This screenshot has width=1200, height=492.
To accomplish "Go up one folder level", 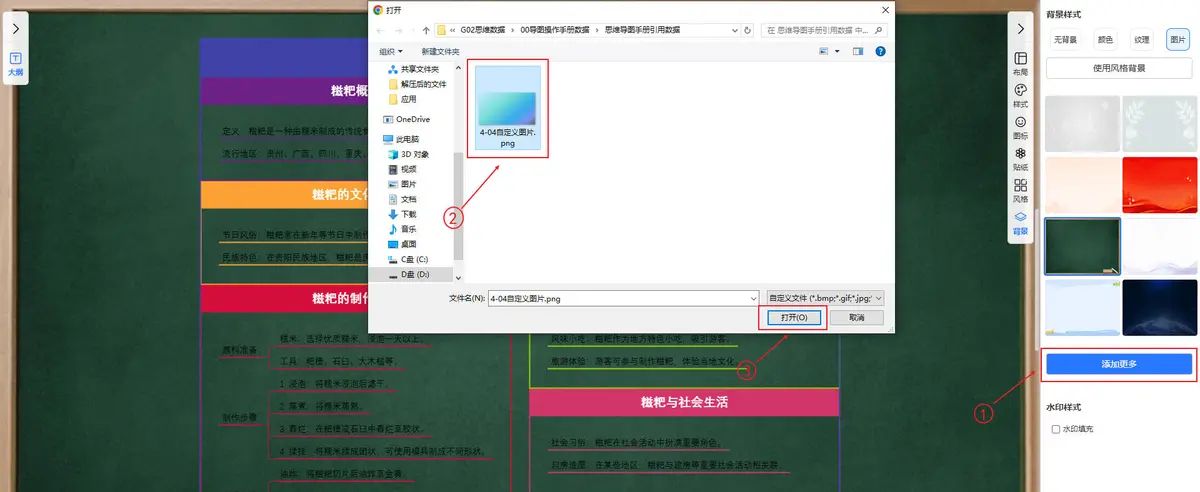I will pos(427,30).
